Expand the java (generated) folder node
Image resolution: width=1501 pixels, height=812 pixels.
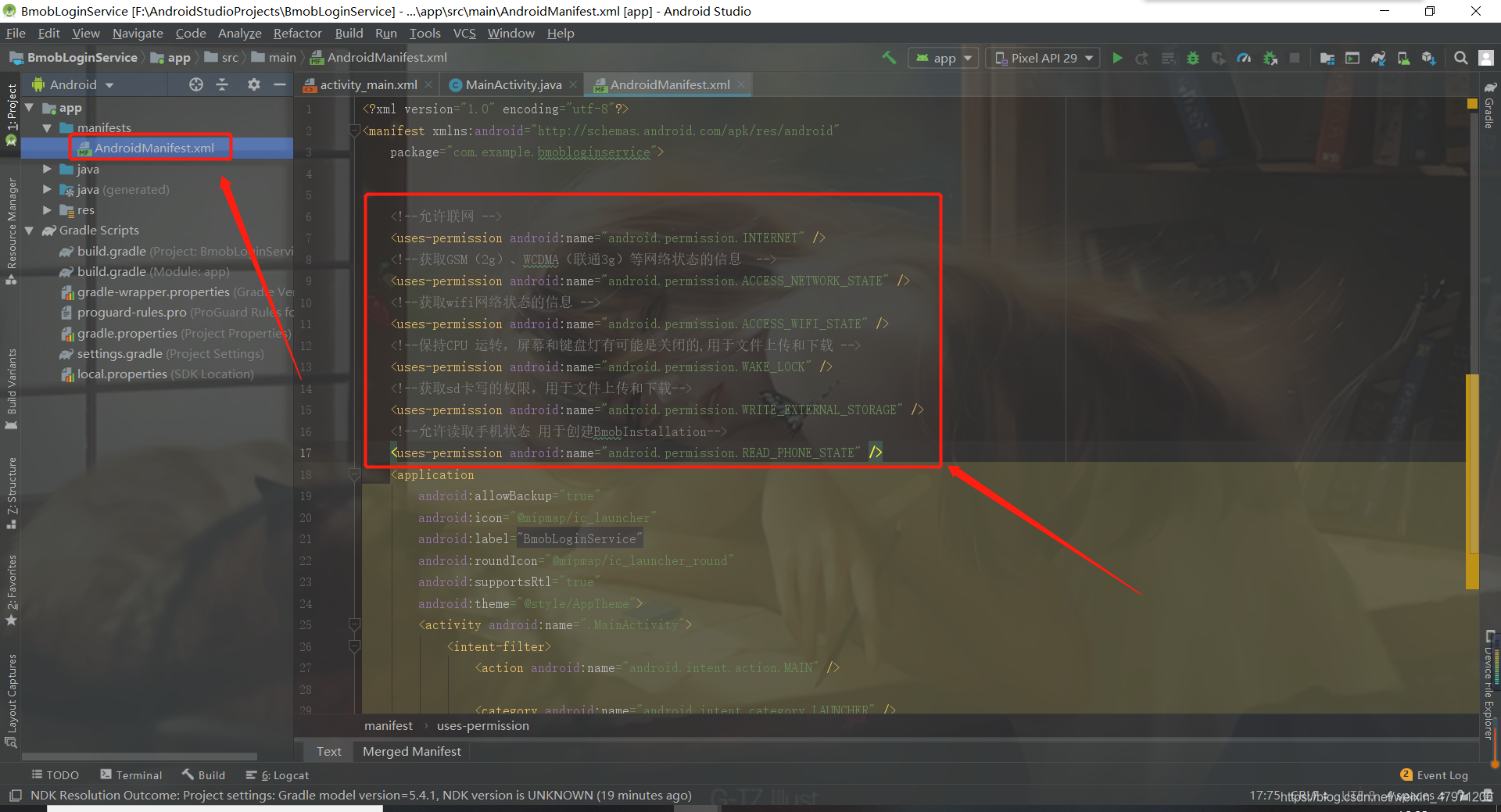tap(47, 189)
